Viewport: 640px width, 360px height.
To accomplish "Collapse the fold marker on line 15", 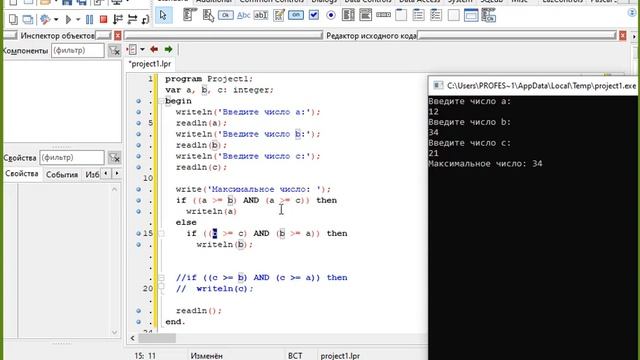I will click(x=162, y=233).
